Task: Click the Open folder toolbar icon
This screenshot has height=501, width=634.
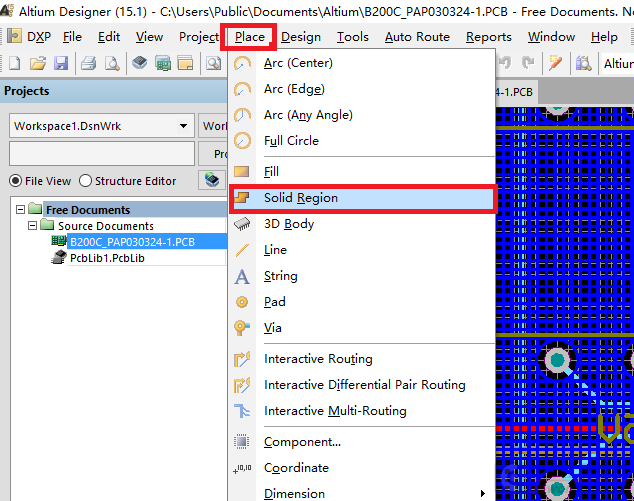Action: [x=38, y=63]
